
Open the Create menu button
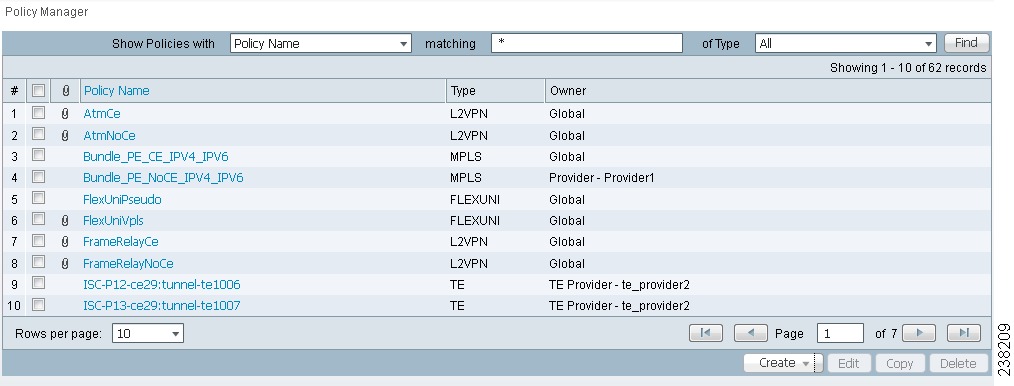(782, 363)
